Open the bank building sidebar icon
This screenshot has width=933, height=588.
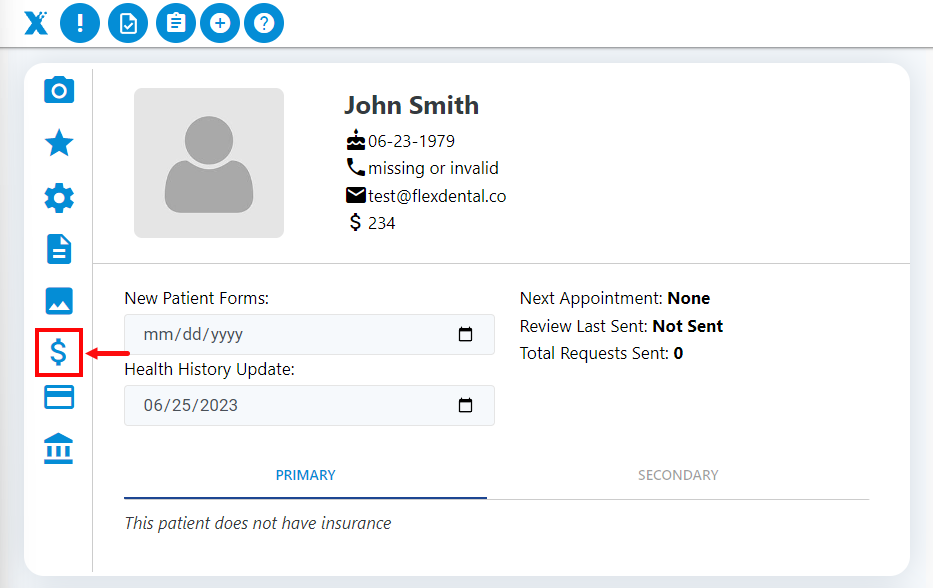[x=58, y=448]
